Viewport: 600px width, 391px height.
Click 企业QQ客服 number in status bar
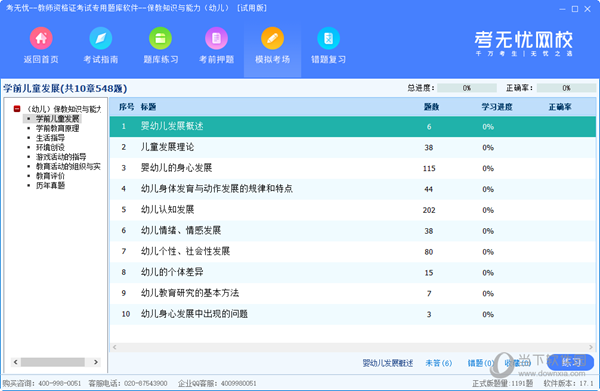pos(238,383)
